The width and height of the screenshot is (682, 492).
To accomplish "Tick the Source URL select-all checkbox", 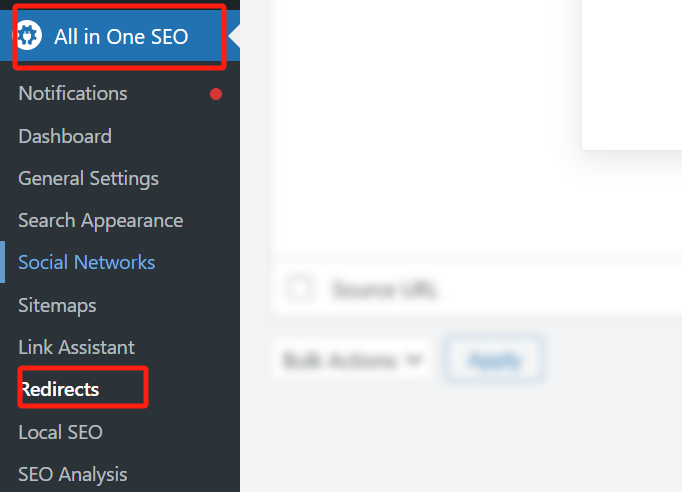I will [298, 290].
